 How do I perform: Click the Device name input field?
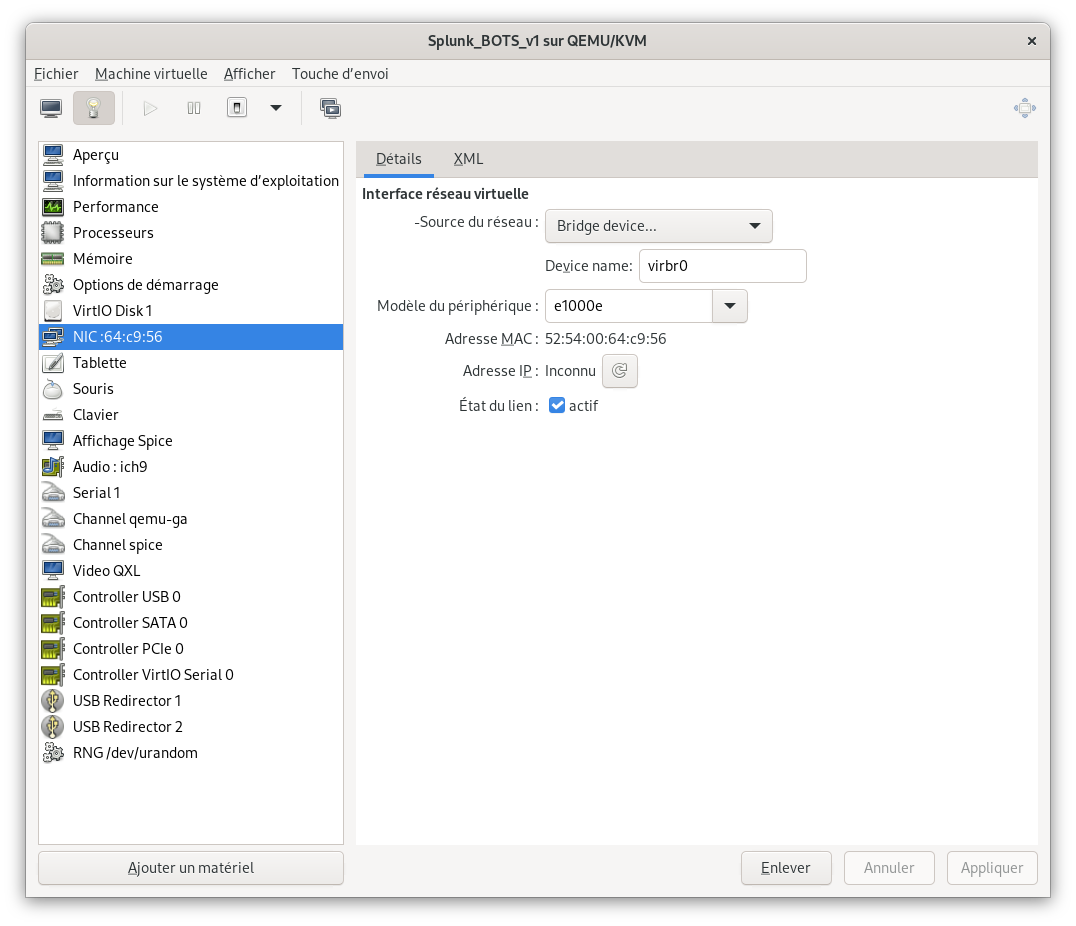(x=721, y=266)
